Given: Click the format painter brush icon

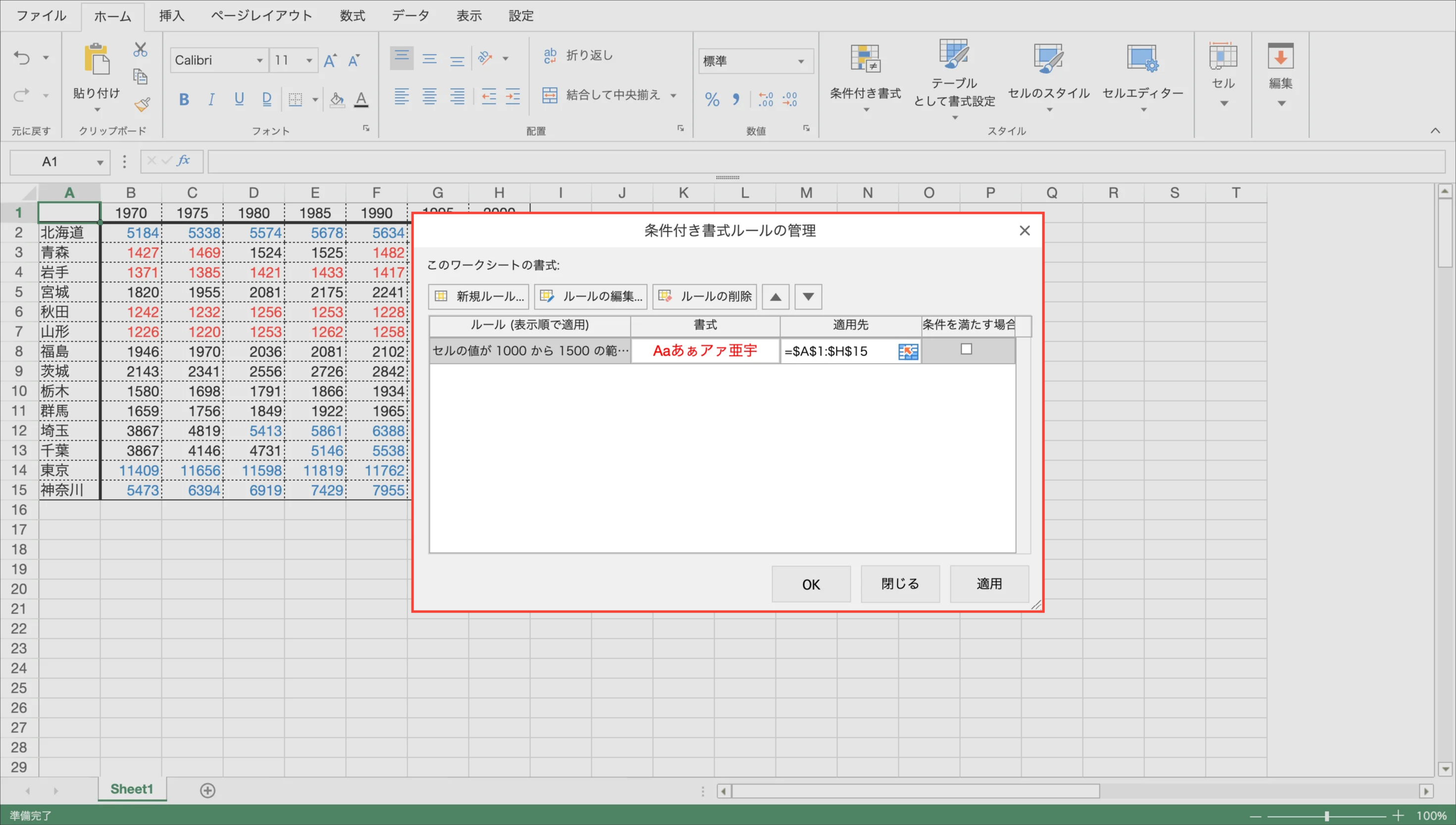Looking at the screenshot, I should (x=142, y=104).
